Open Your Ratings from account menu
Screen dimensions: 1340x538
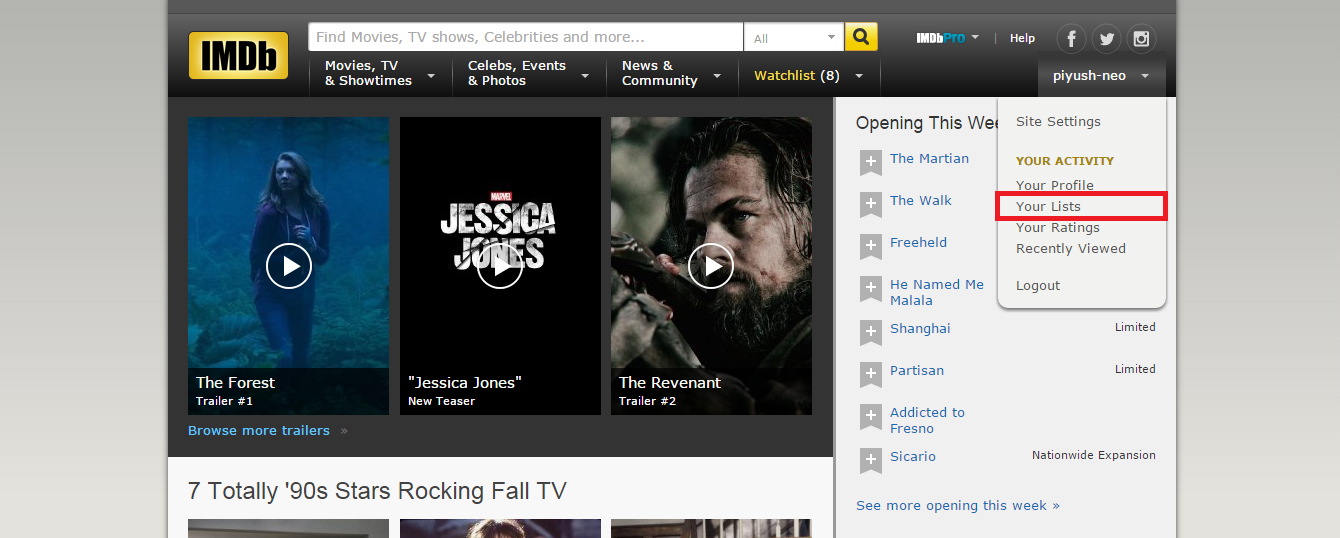tap(1058, 228)
